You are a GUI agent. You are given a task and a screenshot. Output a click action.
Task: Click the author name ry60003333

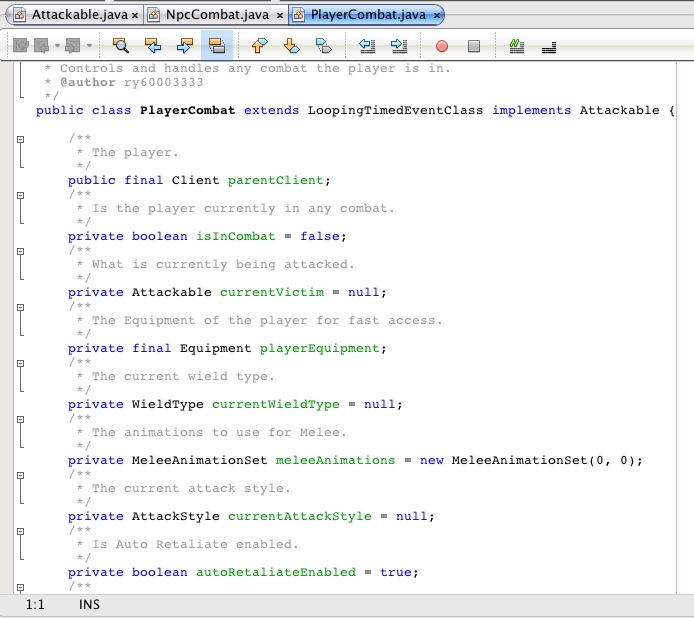(163, 82)
